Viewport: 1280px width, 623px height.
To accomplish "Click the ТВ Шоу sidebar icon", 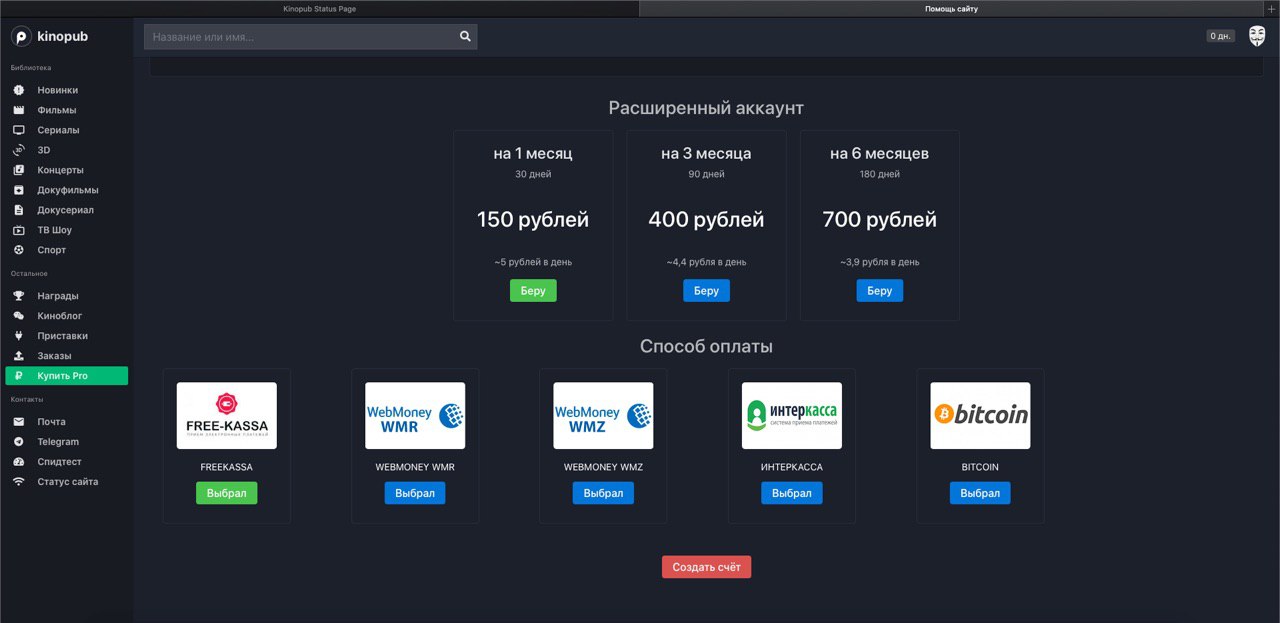I will [18, 230].
